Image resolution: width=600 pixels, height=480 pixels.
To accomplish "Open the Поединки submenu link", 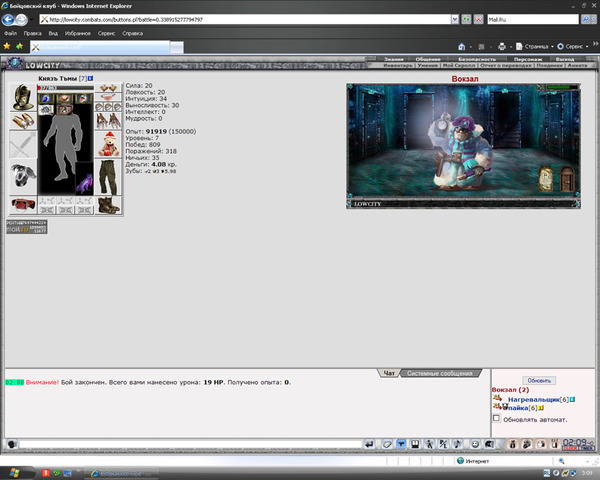I will 549,65.
